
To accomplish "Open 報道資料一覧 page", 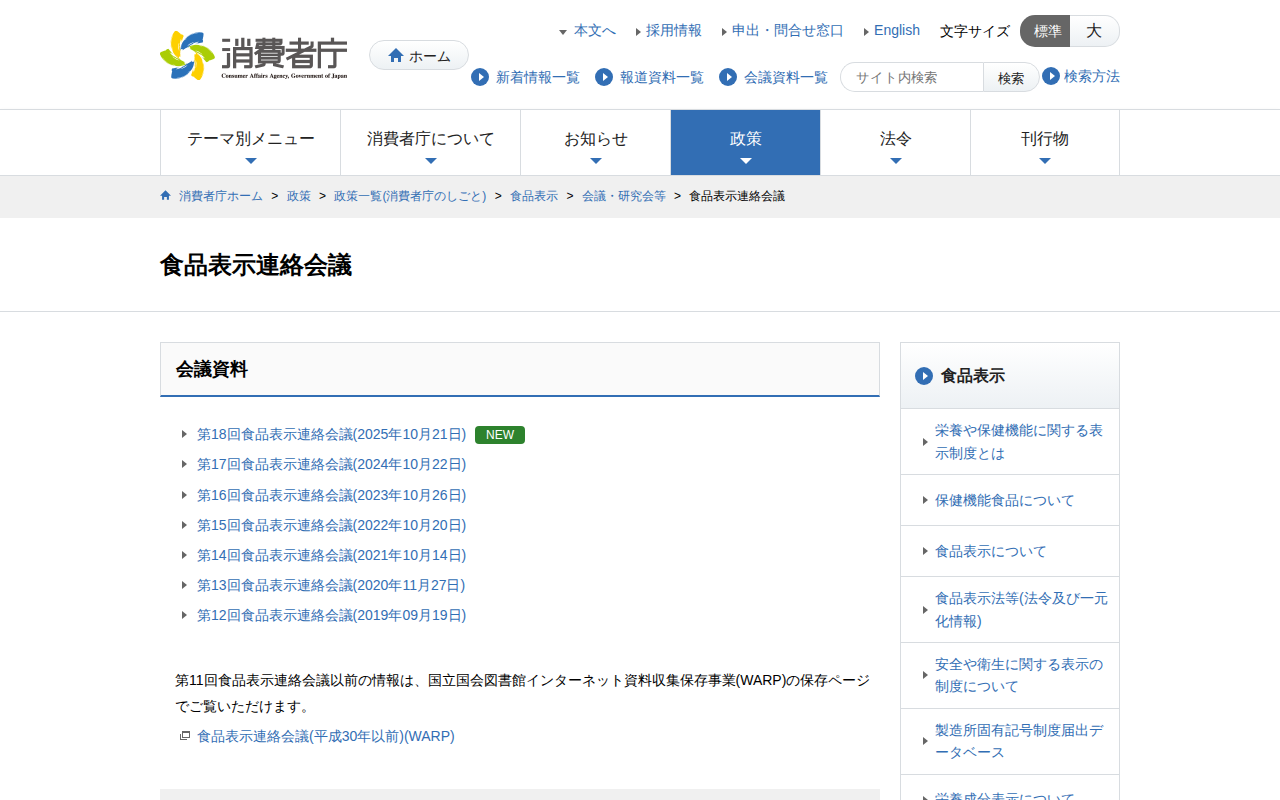I will [x=662, y=77].
